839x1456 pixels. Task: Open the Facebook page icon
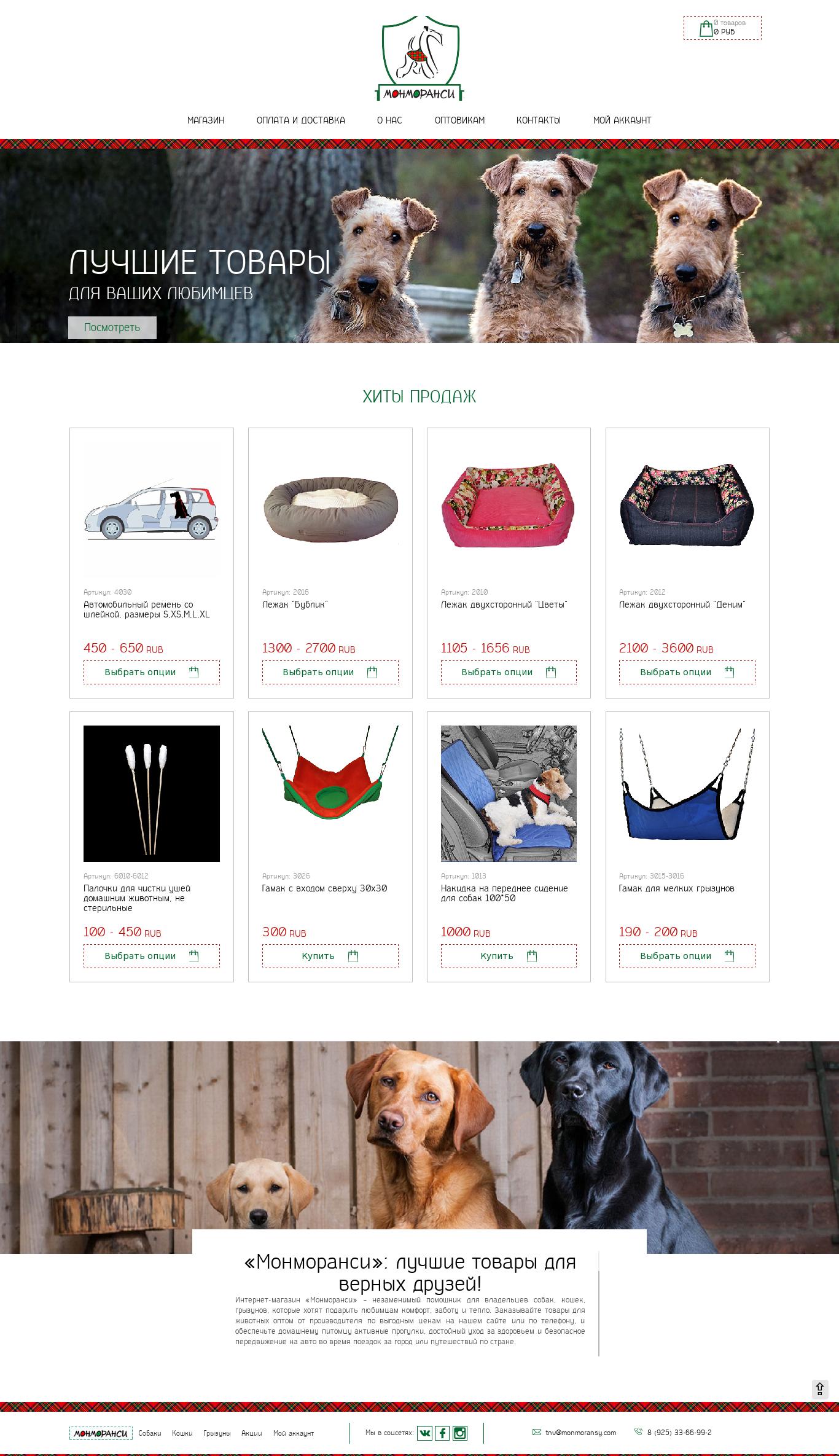pos(442,1433)
